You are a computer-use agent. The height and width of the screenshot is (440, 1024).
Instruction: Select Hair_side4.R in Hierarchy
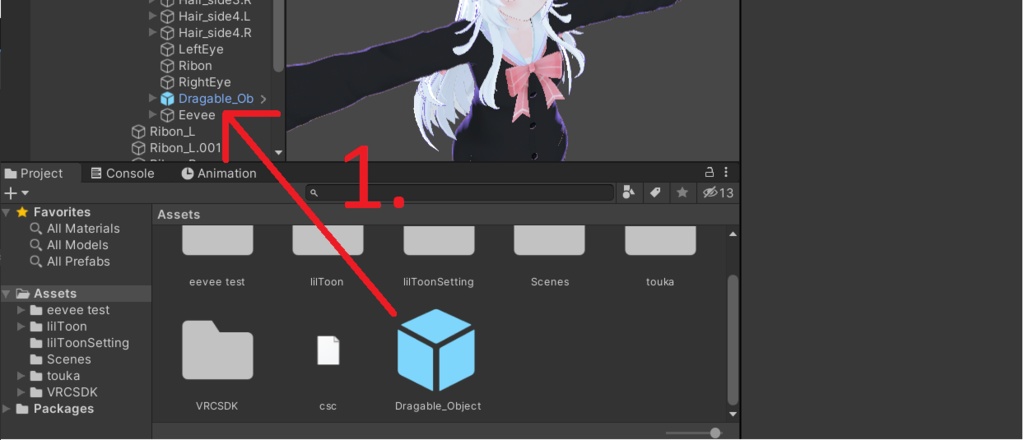point(215,33)
